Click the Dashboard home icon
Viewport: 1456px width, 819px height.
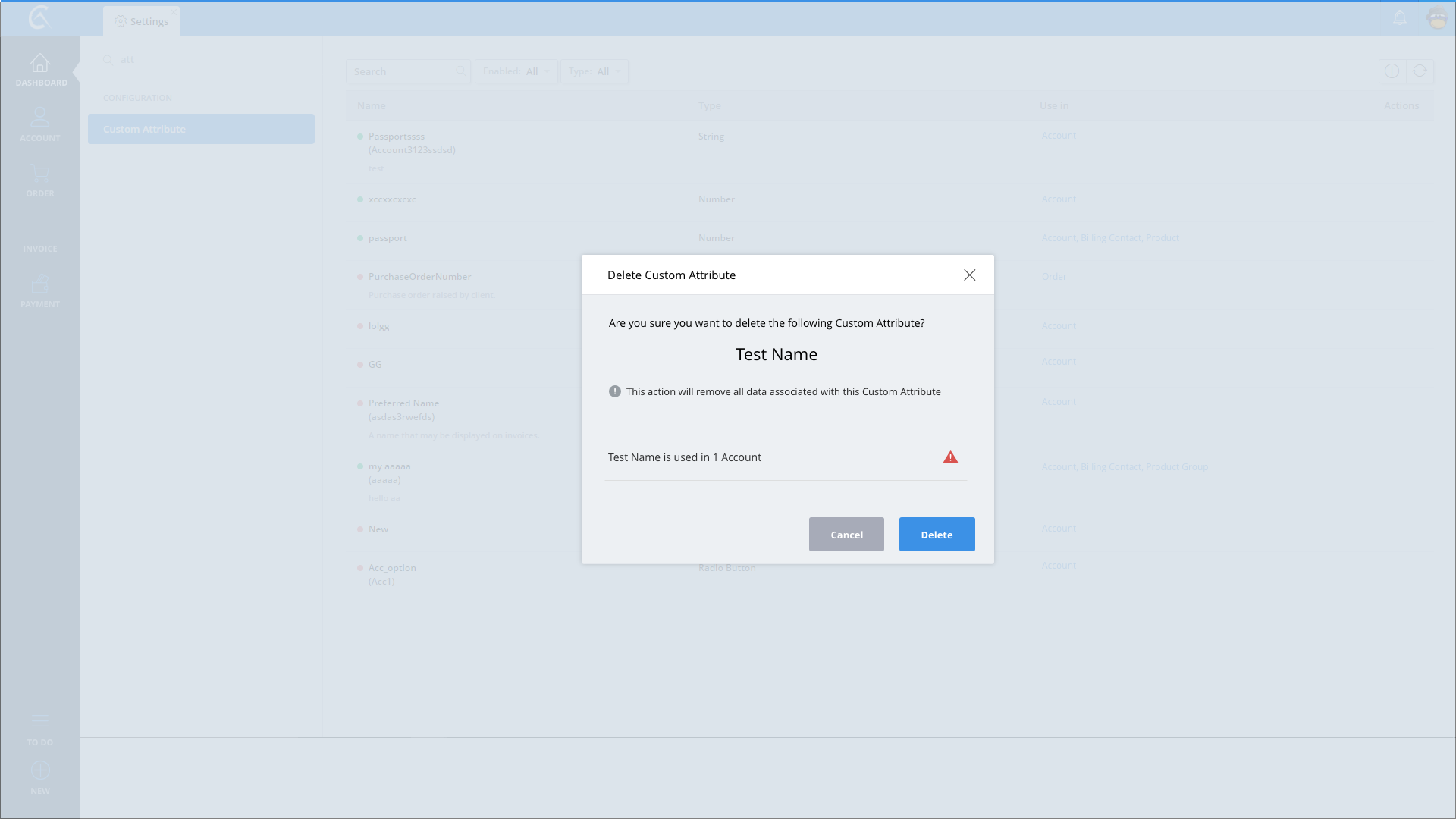pyautogui.click(x=40, y=63)
